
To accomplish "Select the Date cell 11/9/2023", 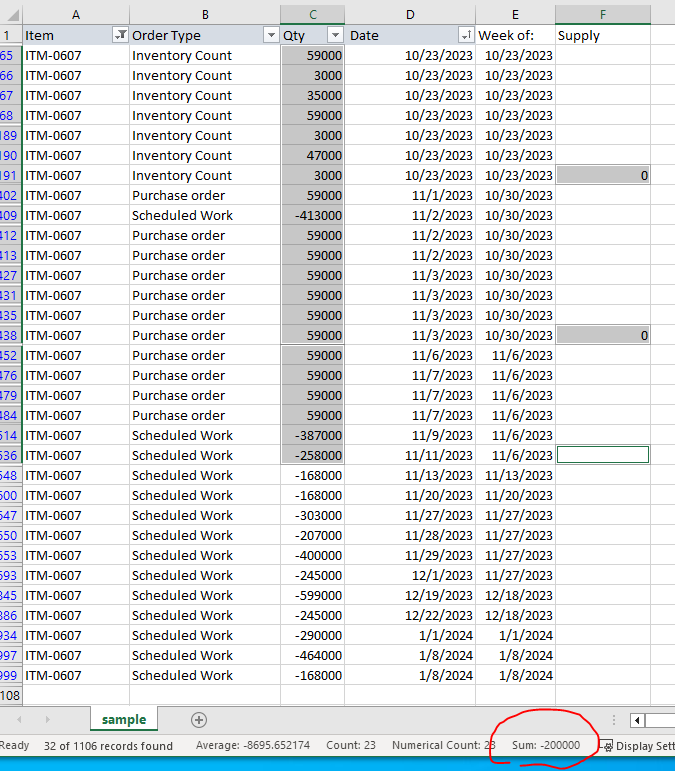I will [x=410, y=435].
